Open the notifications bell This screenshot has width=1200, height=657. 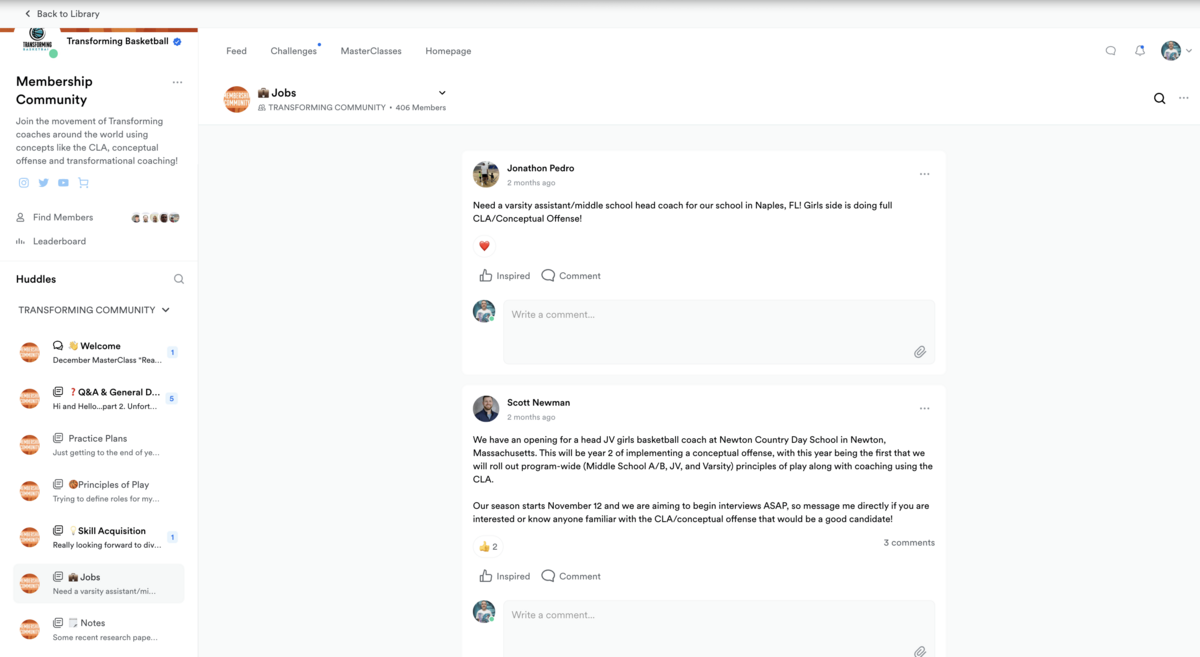(1139, 51)
